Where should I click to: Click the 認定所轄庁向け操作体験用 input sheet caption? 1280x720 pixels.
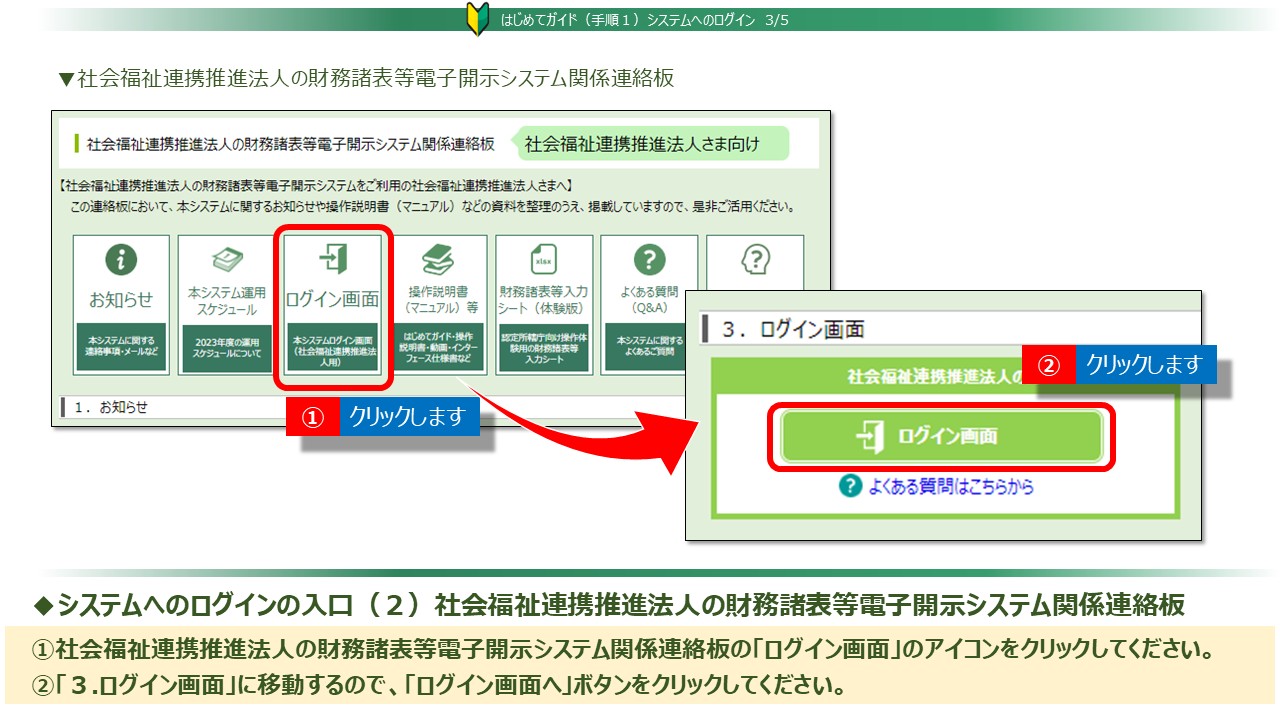click(x=544, y=347)
